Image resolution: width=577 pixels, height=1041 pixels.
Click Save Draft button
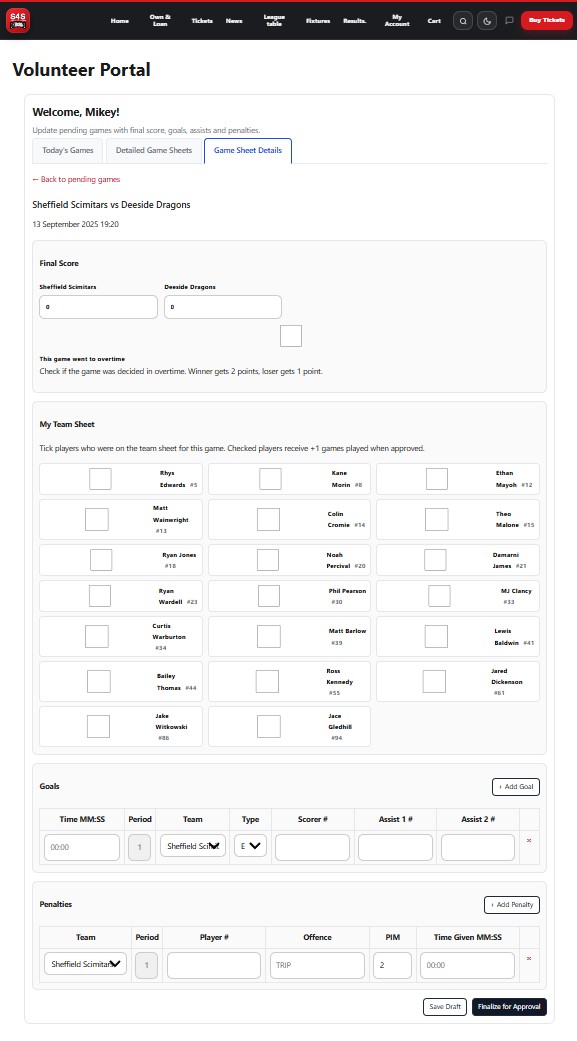(445, 1006)
